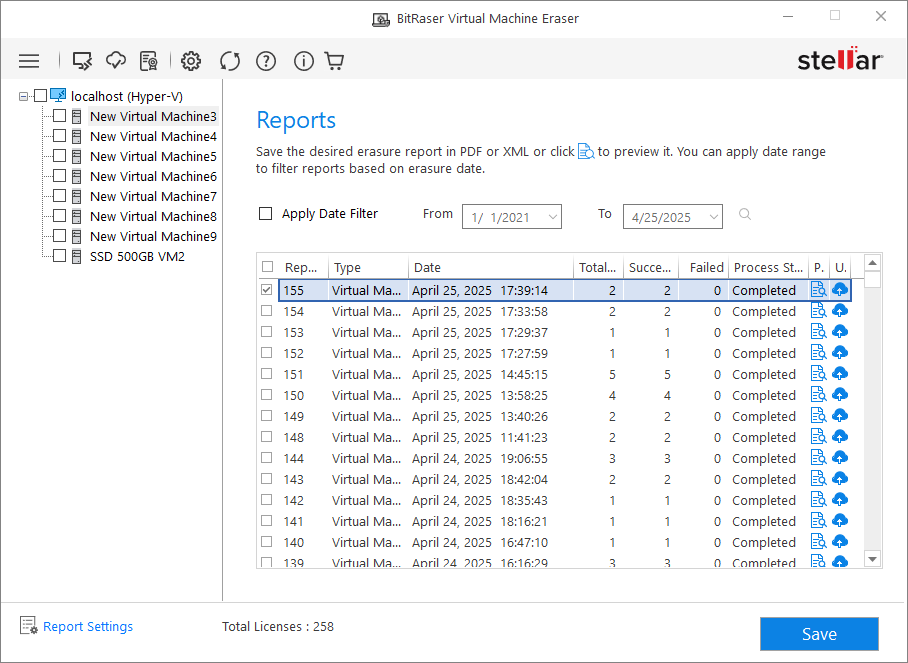Viewport: 908px width, 663px height.
Task: Tick the SSD 500GB VM2 checkbox
Action: (x=59, y=256)
